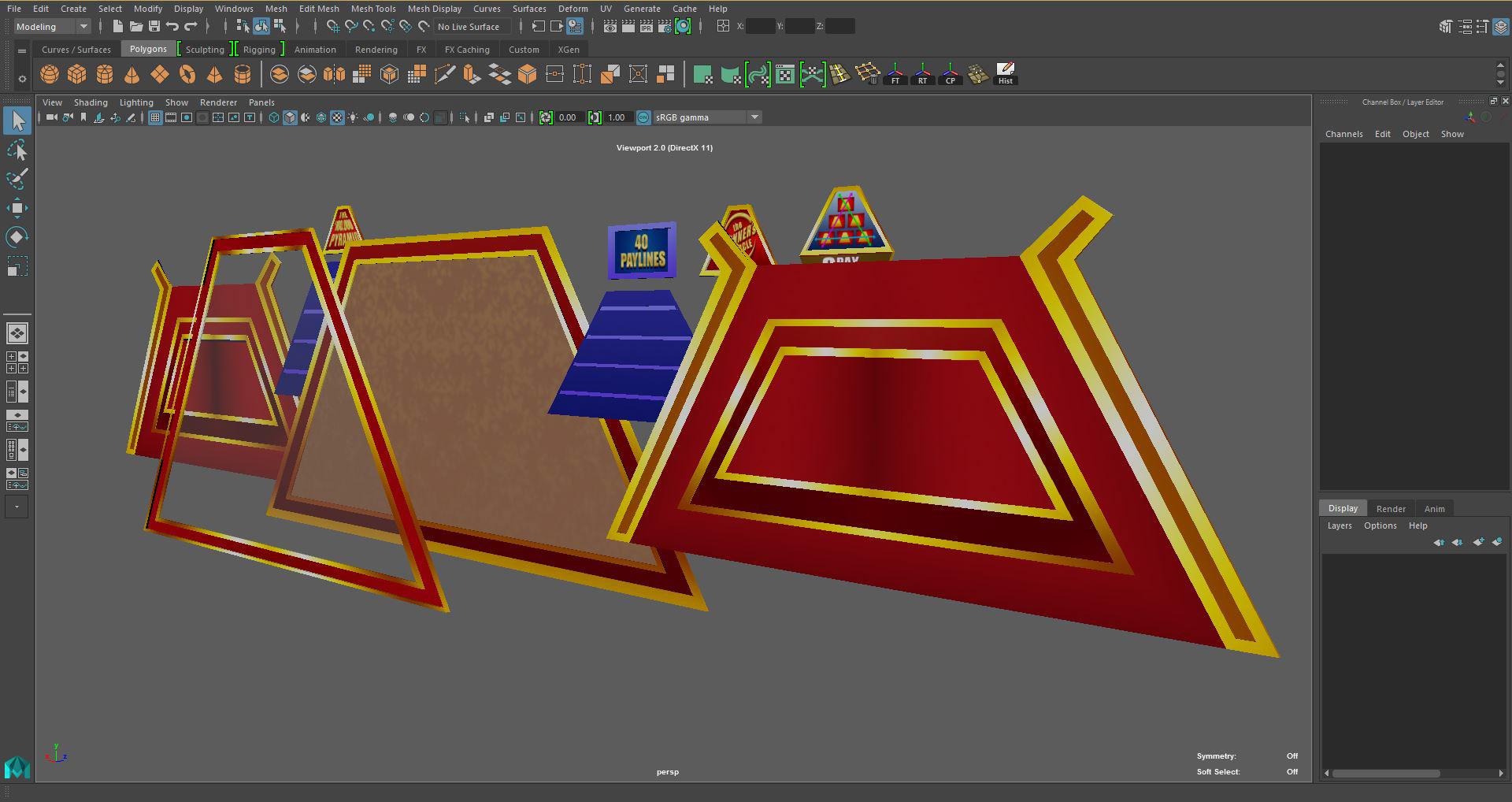This screenshot has width=1512, height=802.
Task: Open the IPR render button
Action: 647,26
